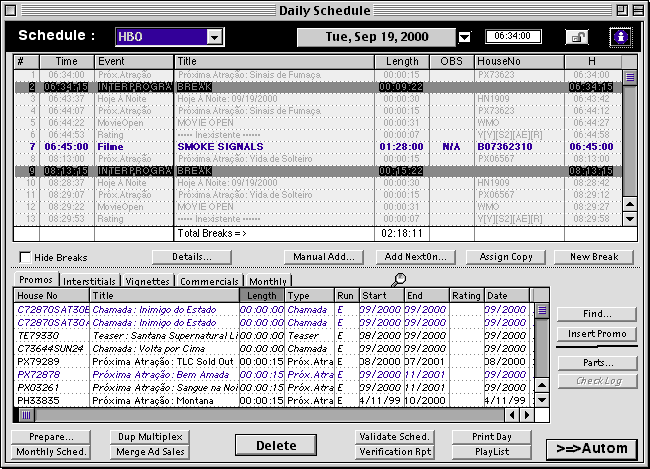Click the 06:34:00 time field
This screenshot has height=469, width=650.
coord(513,36)
